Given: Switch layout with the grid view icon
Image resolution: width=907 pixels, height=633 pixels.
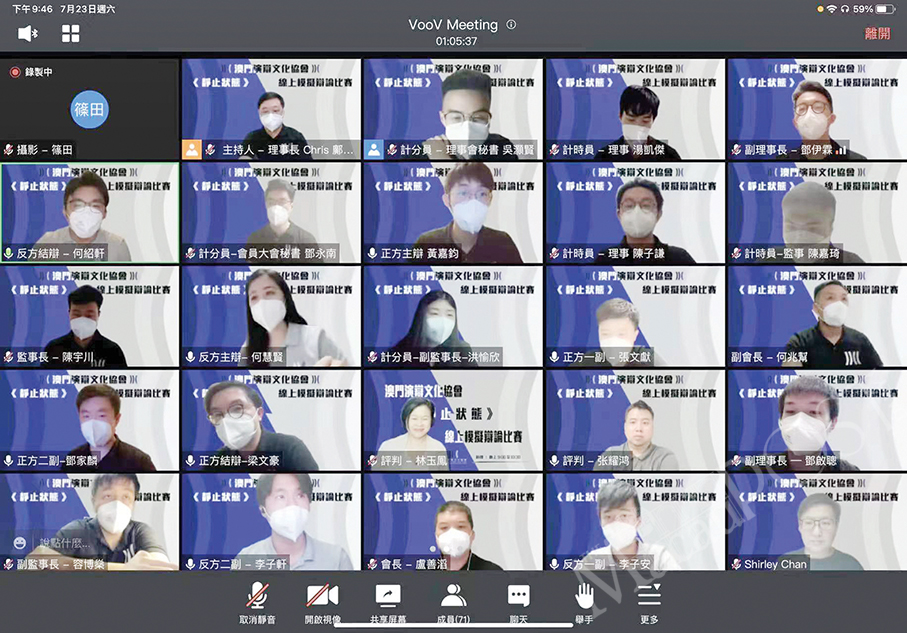Looking at the screenshot, I should tap(70, 34).
